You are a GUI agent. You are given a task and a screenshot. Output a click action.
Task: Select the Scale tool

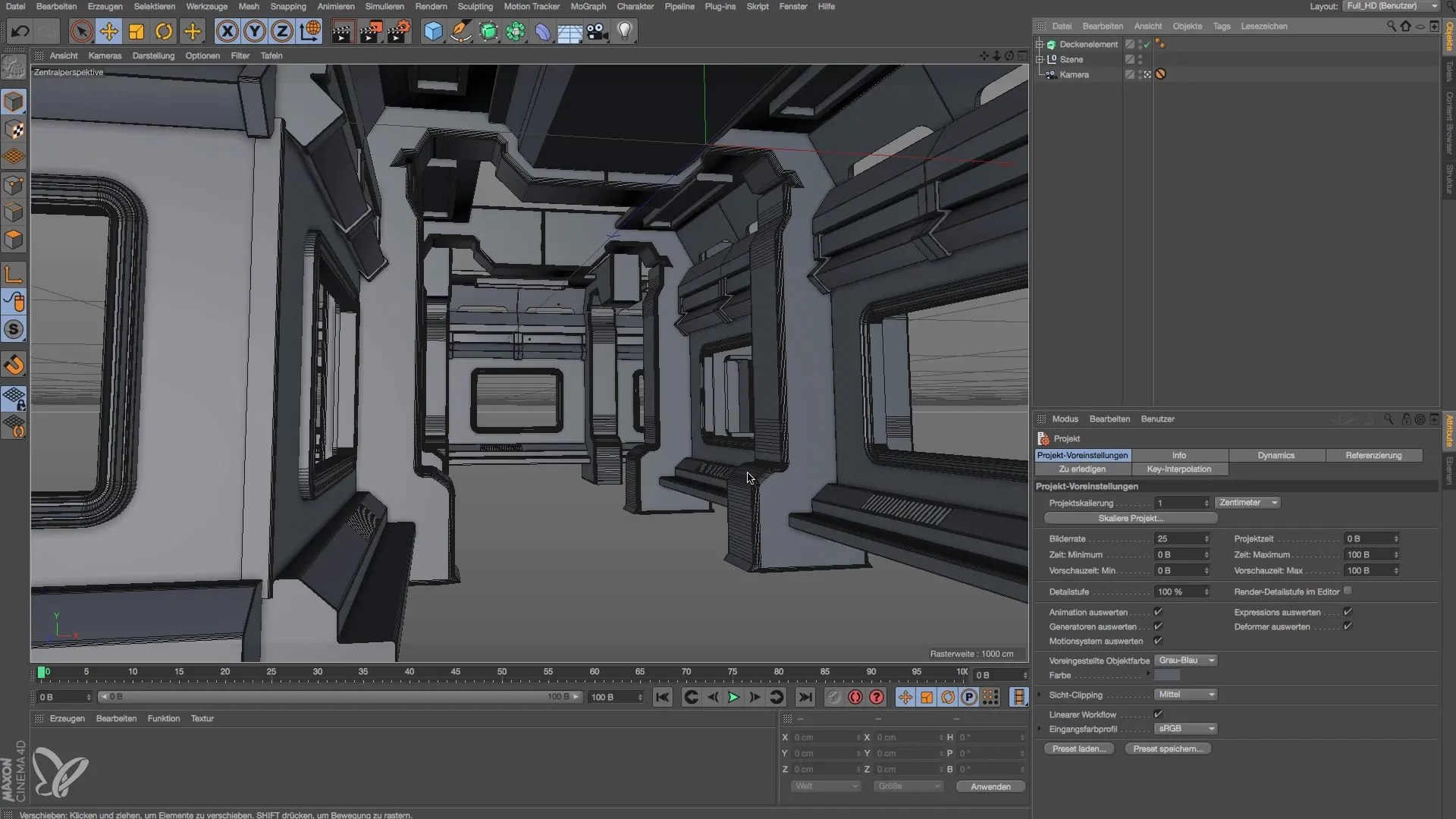coord(136,31)
